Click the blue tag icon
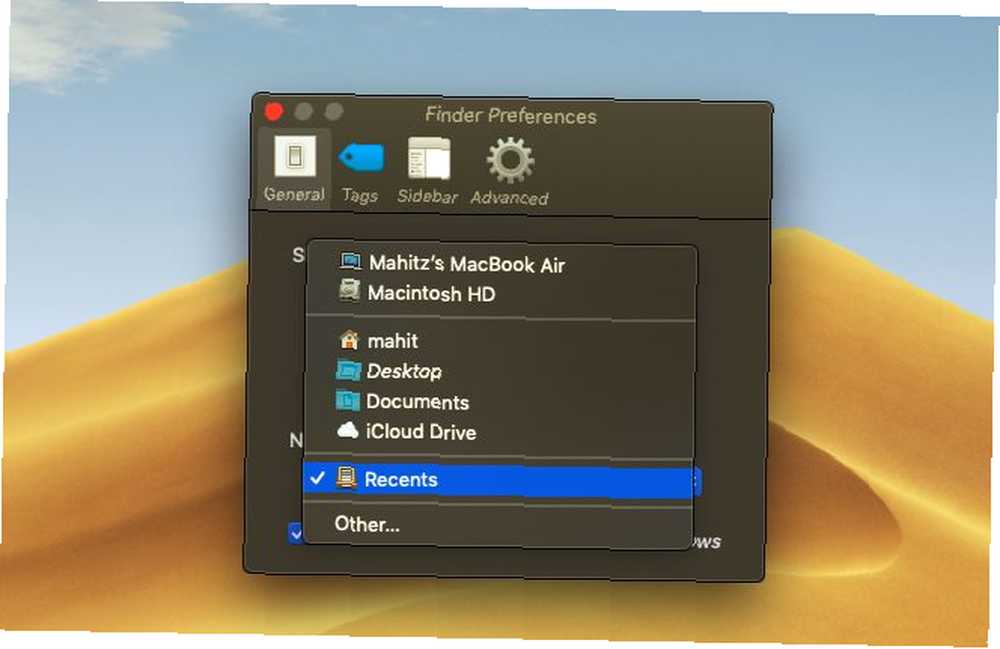This screenshot has height=649, width=1000. coord(361,157)
